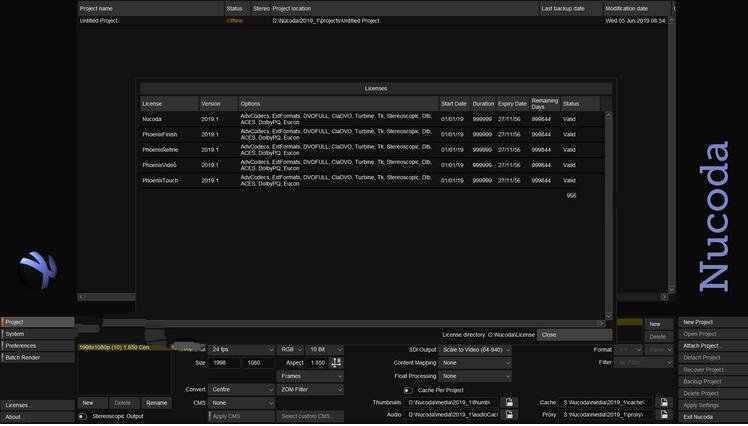This screenshot has height=426, width=748.
Task: Open the About... panel
Action: (x=38, y=417)
